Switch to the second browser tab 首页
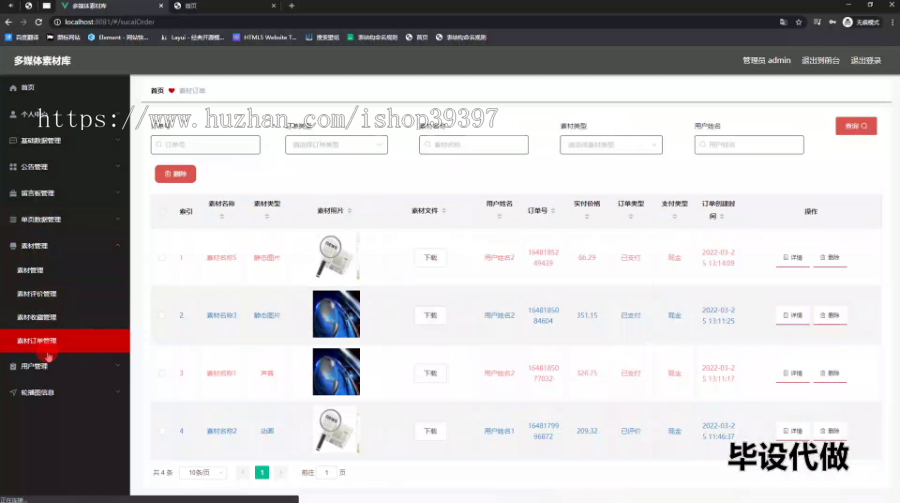900x503 pixels. (x=224, y=6)
